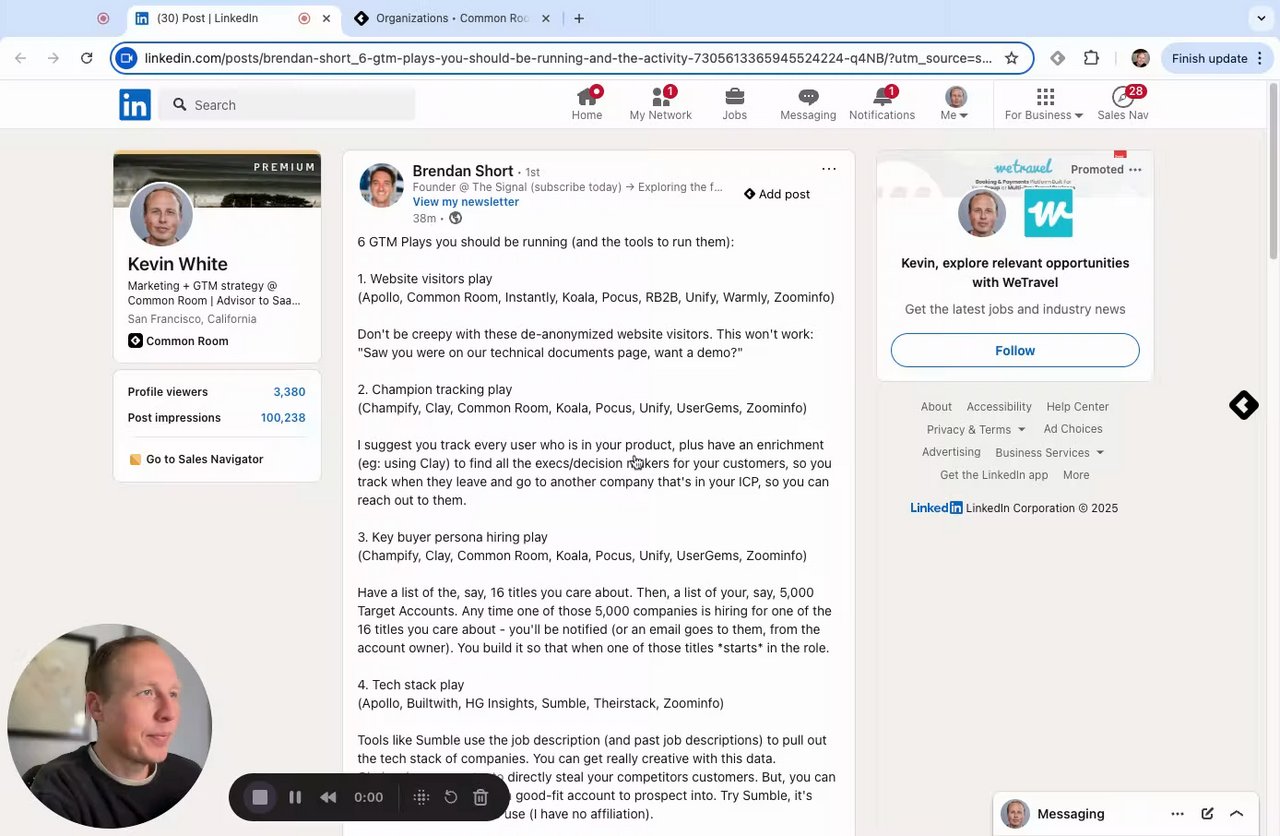
Task: Click the browser address bar URL
Action: pos(568,58)
